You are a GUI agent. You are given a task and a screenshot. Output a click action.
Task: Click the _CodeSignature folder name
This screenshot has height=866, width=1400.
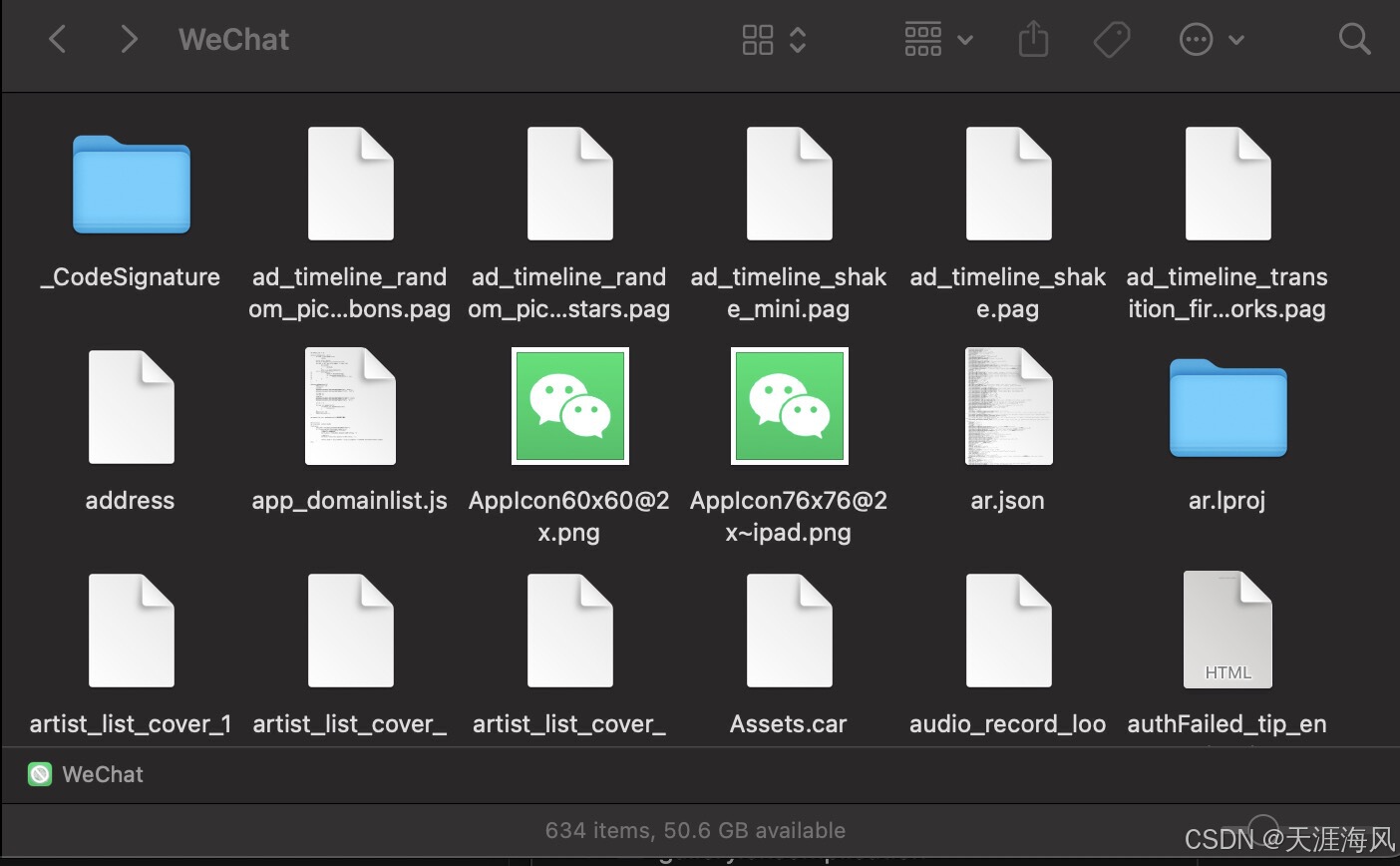tap(131, 277)
